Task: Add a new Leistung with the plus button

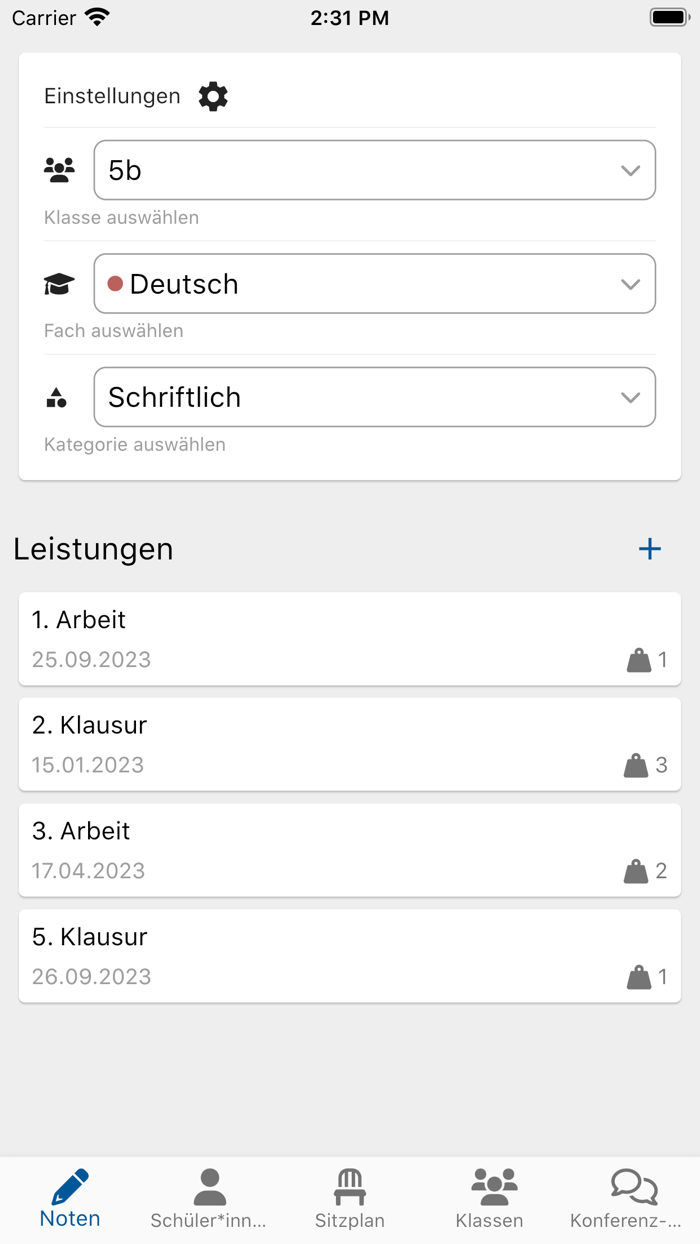Action: coord(649,548)
